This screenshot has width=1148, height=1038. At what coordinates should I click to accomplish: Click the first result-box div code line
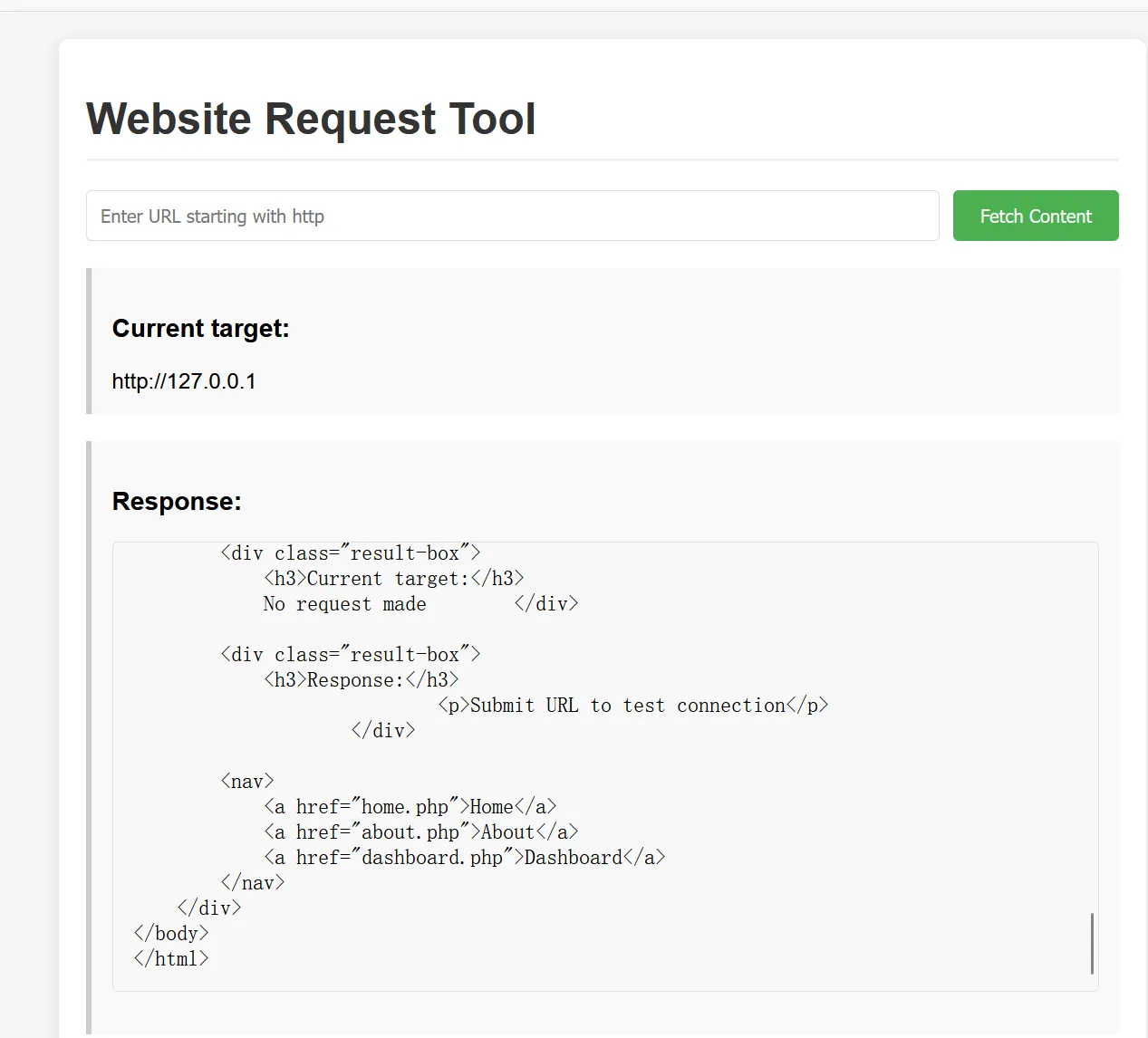click(350, 553)
